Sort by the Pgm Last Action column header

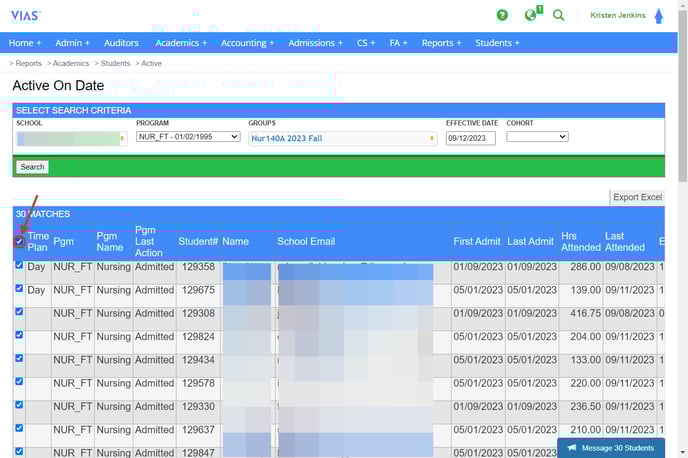point(149,241)
